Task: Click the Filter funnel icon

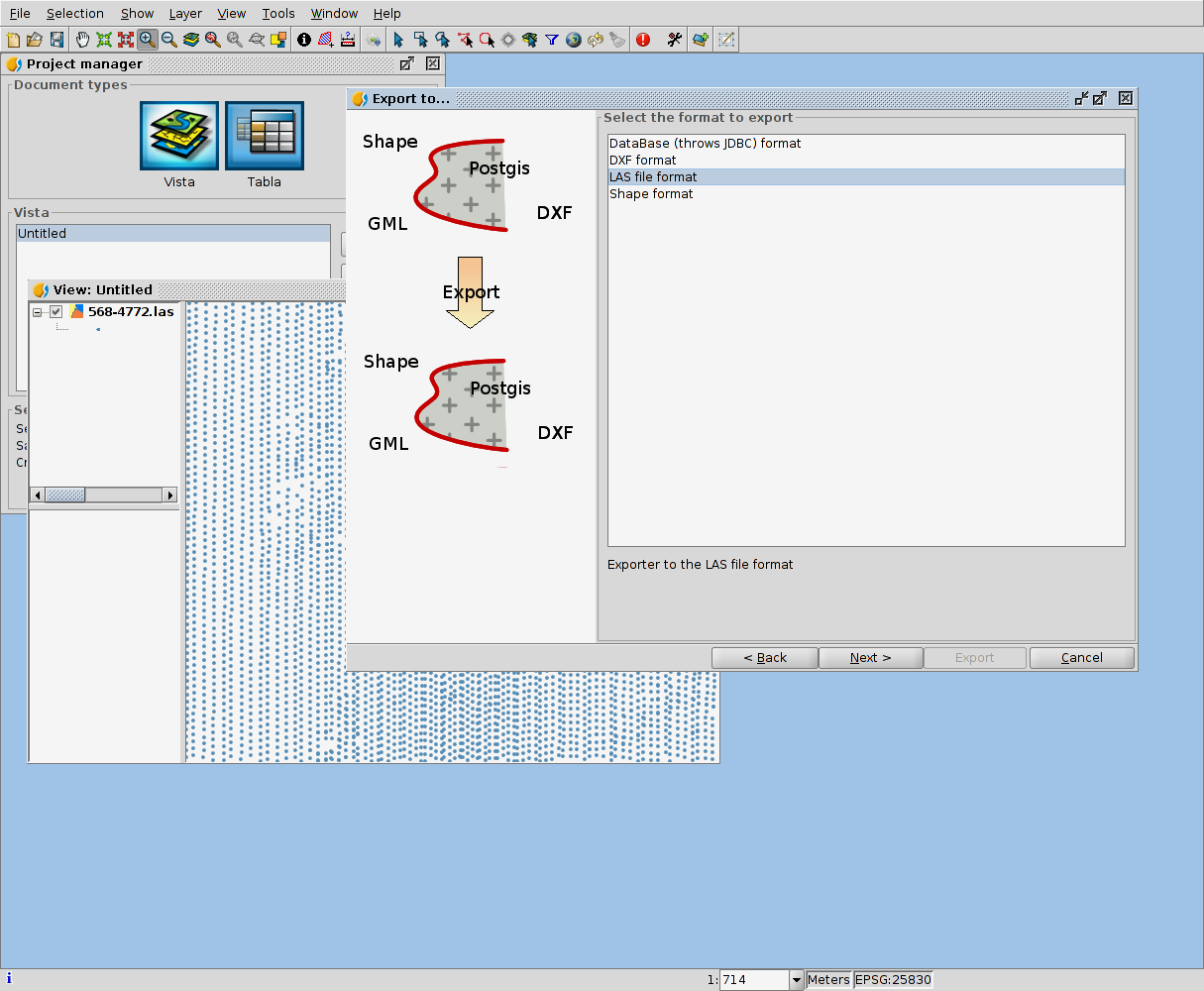Action: (552, 40)
